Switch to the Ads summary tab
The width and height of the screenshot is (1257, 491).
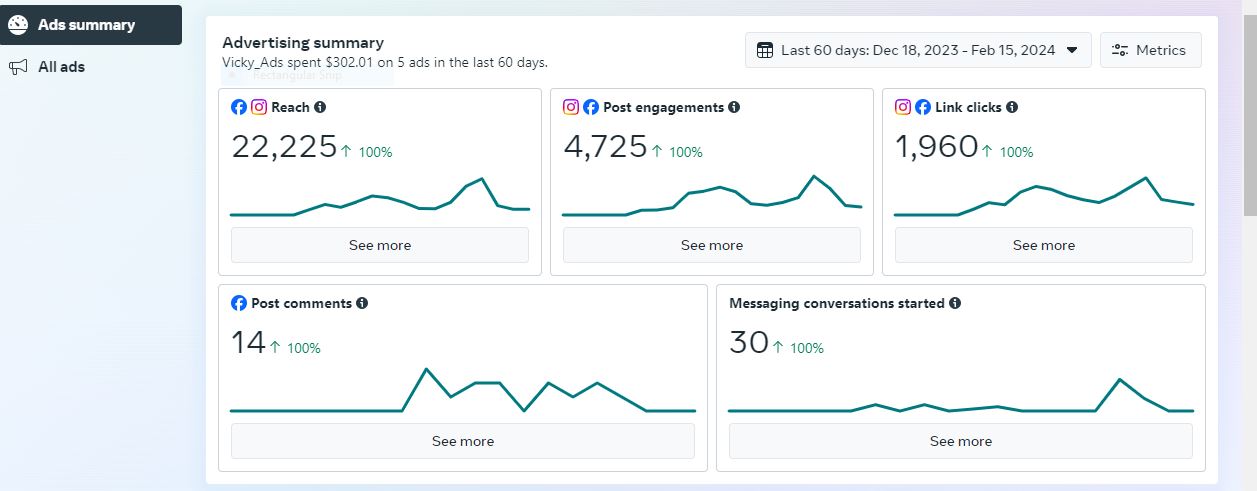pos(90,24)
